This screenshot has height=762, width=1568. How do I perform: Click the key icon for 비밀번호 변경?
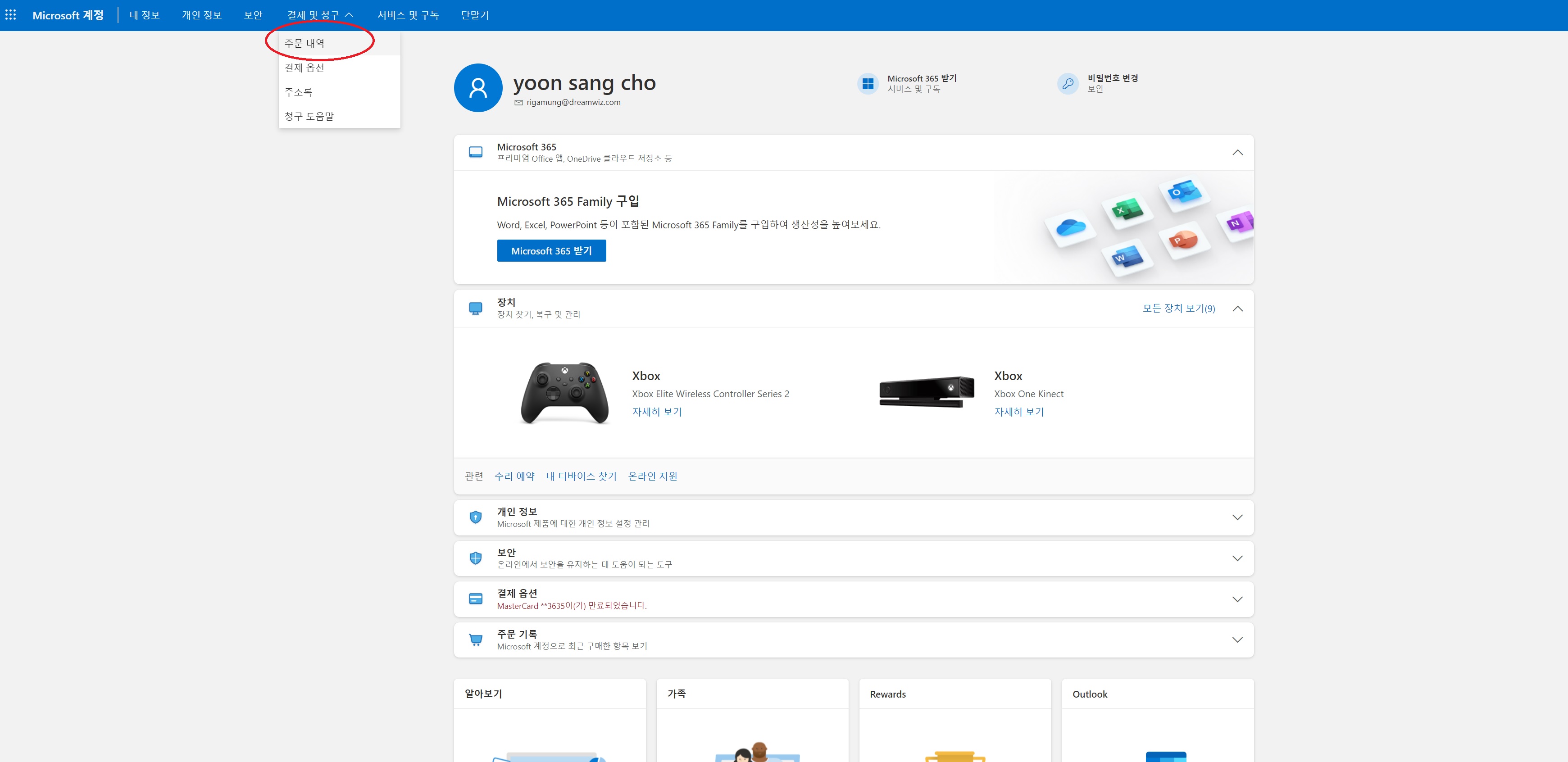1068,83
